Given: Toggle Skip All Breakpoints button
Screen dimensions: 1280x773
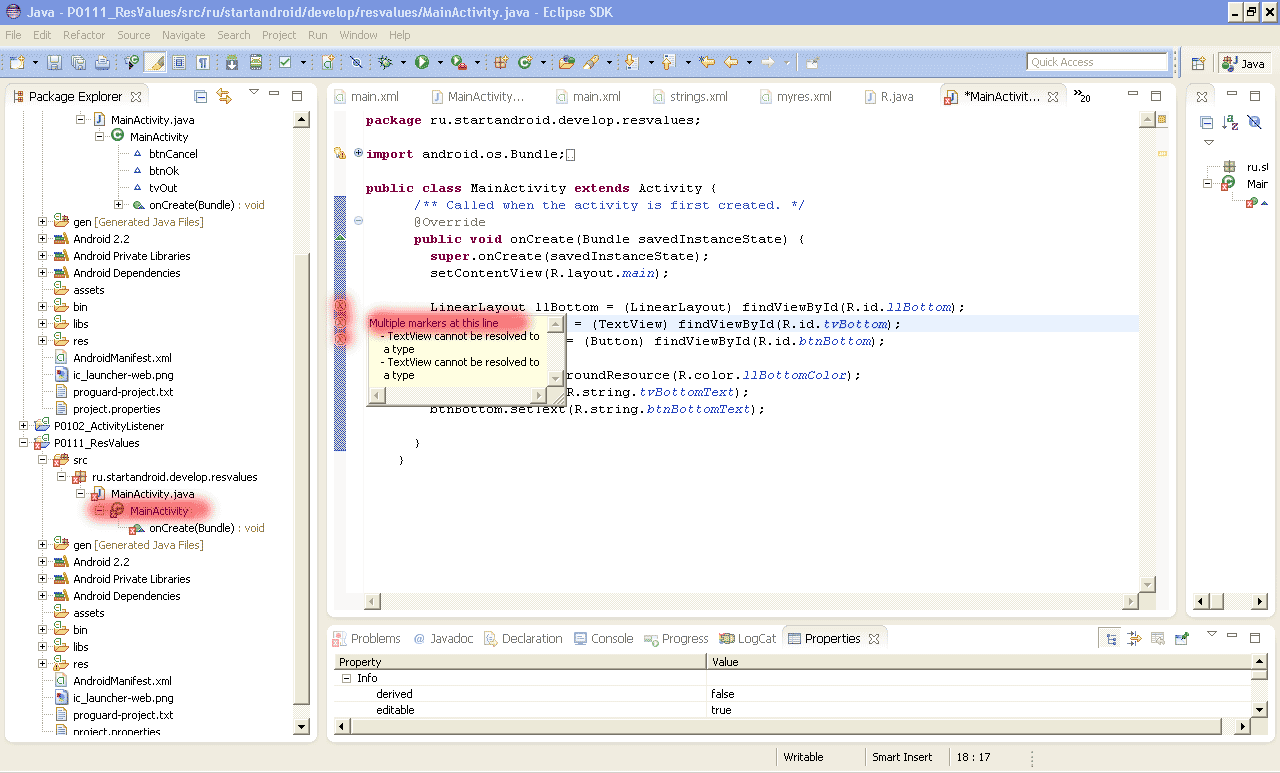Looking at the screenshot, I should click(356, 62).
